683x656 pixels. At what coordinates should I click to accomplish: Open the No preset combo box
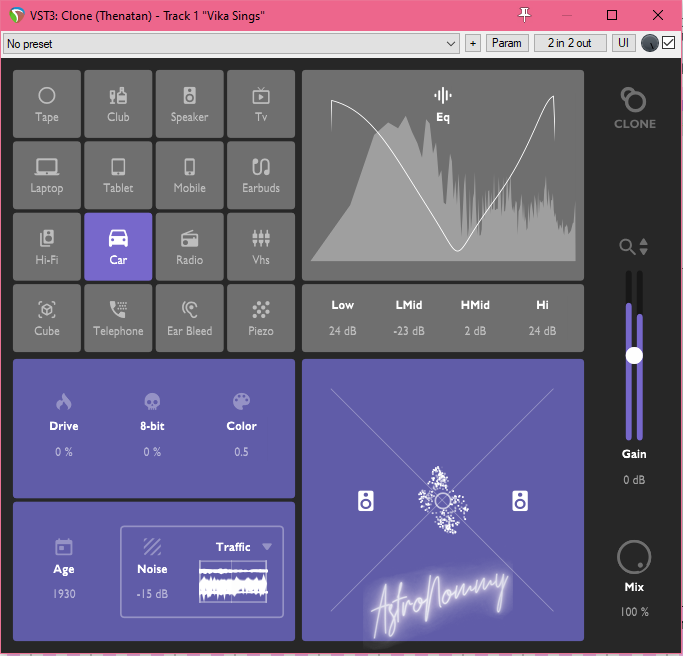231,44
